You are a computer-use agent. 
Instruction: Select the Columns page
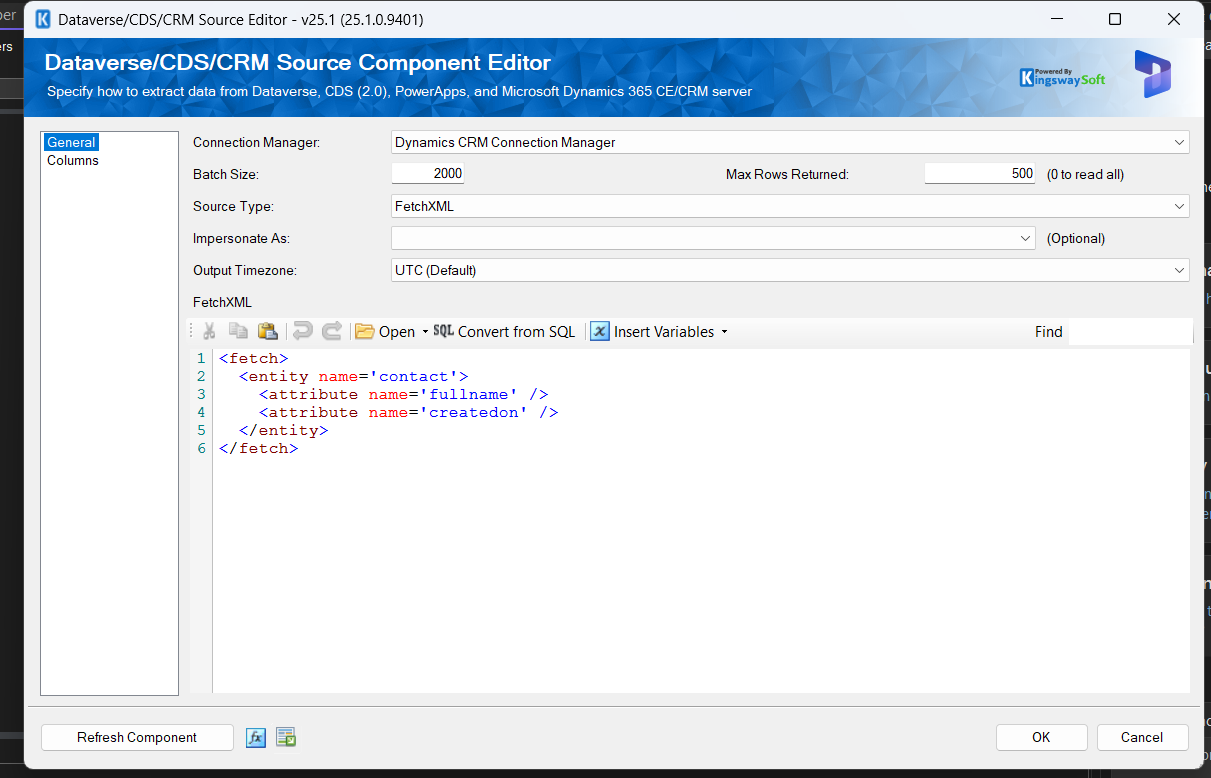[x=73, y=160]
